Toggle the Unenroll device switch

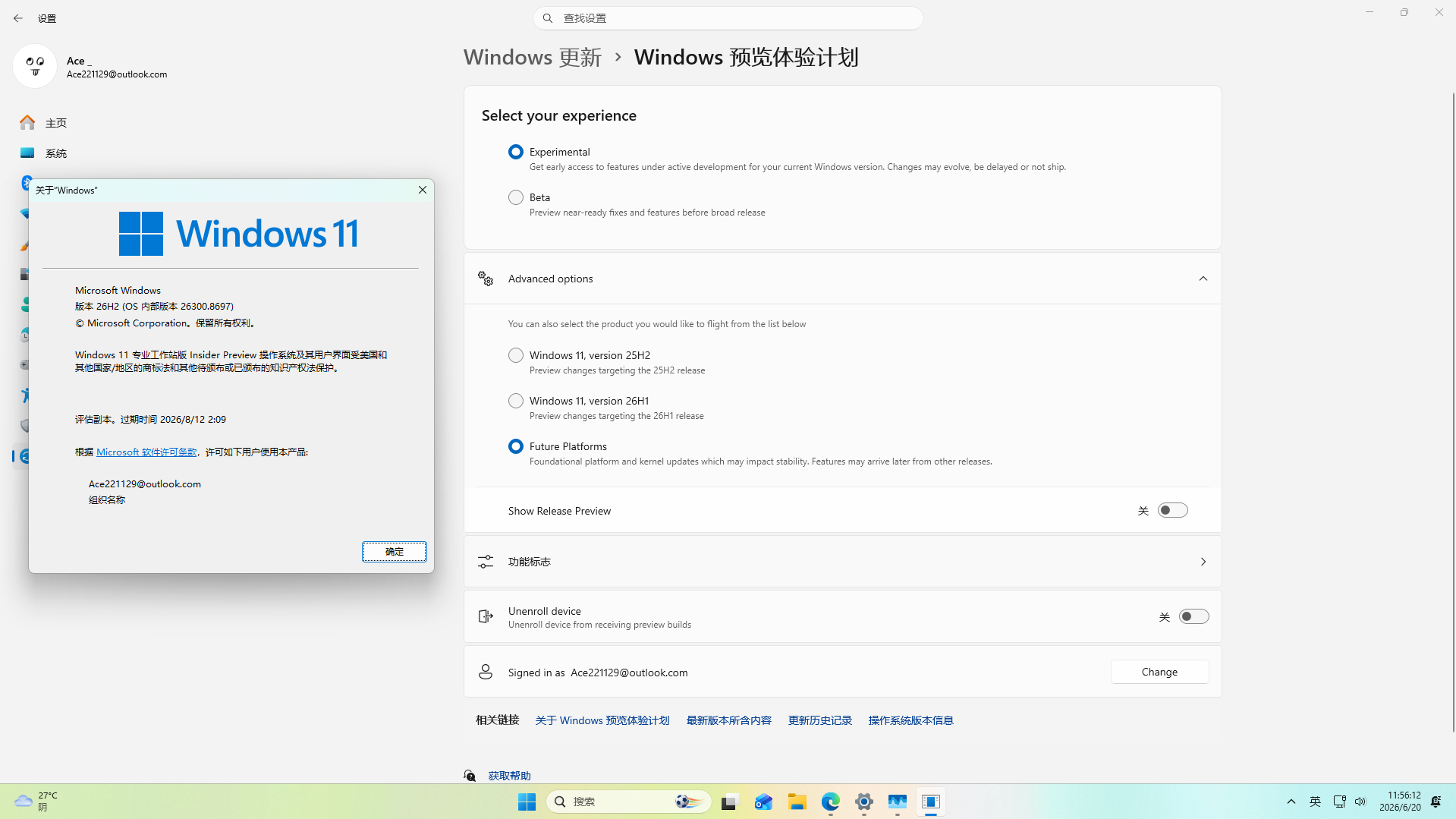click(1194, 617)
